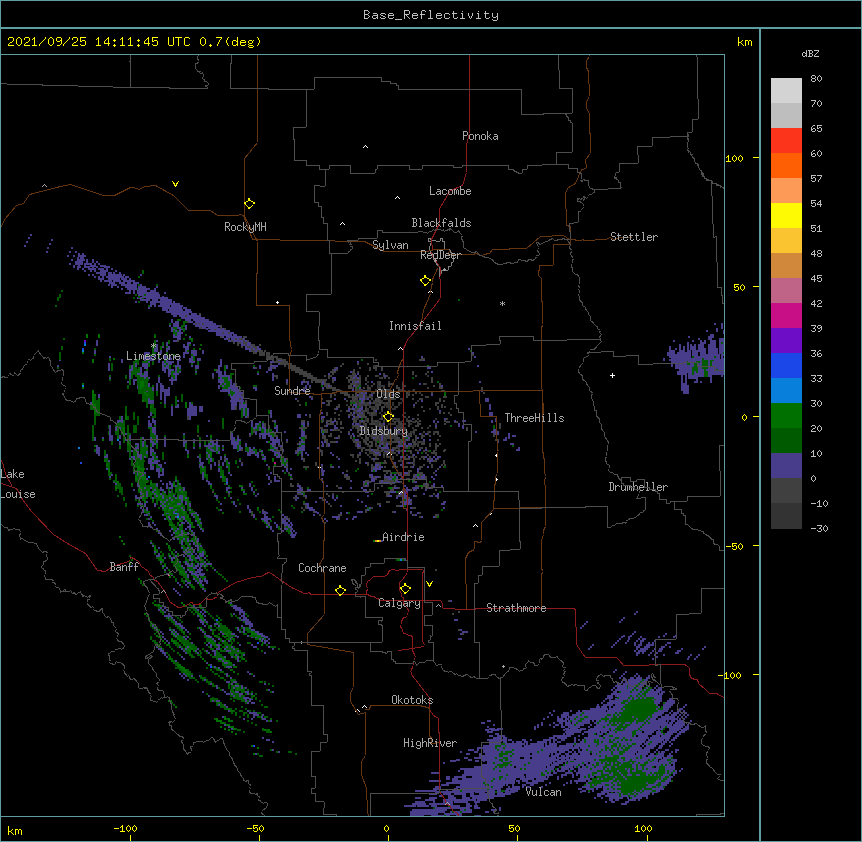
Task: Click the Didsbury town label
Action: (384, 431)
